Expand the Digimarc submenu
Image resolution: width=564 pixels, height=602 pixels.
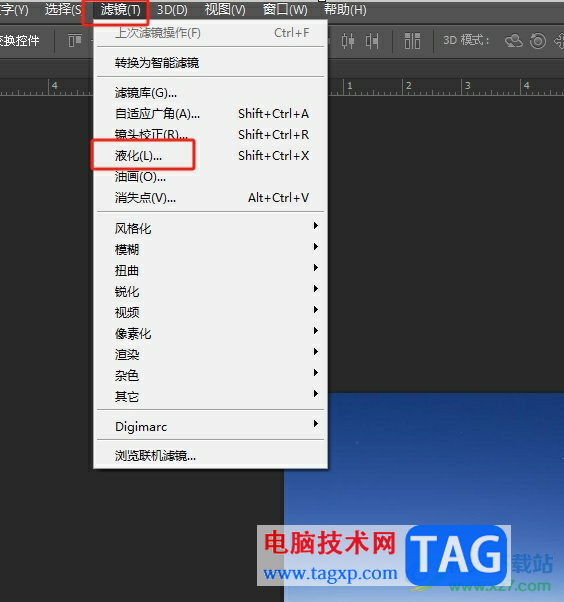point(210,426)
